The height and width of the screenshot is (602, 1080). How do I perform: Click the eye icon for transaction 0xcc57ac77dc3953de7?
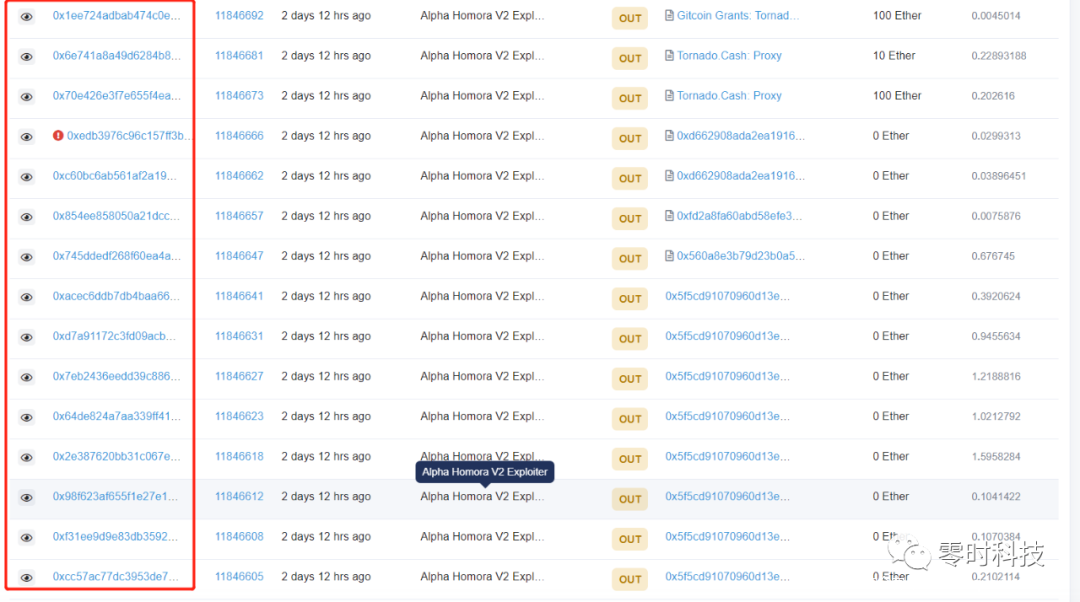tap(26, 577)
